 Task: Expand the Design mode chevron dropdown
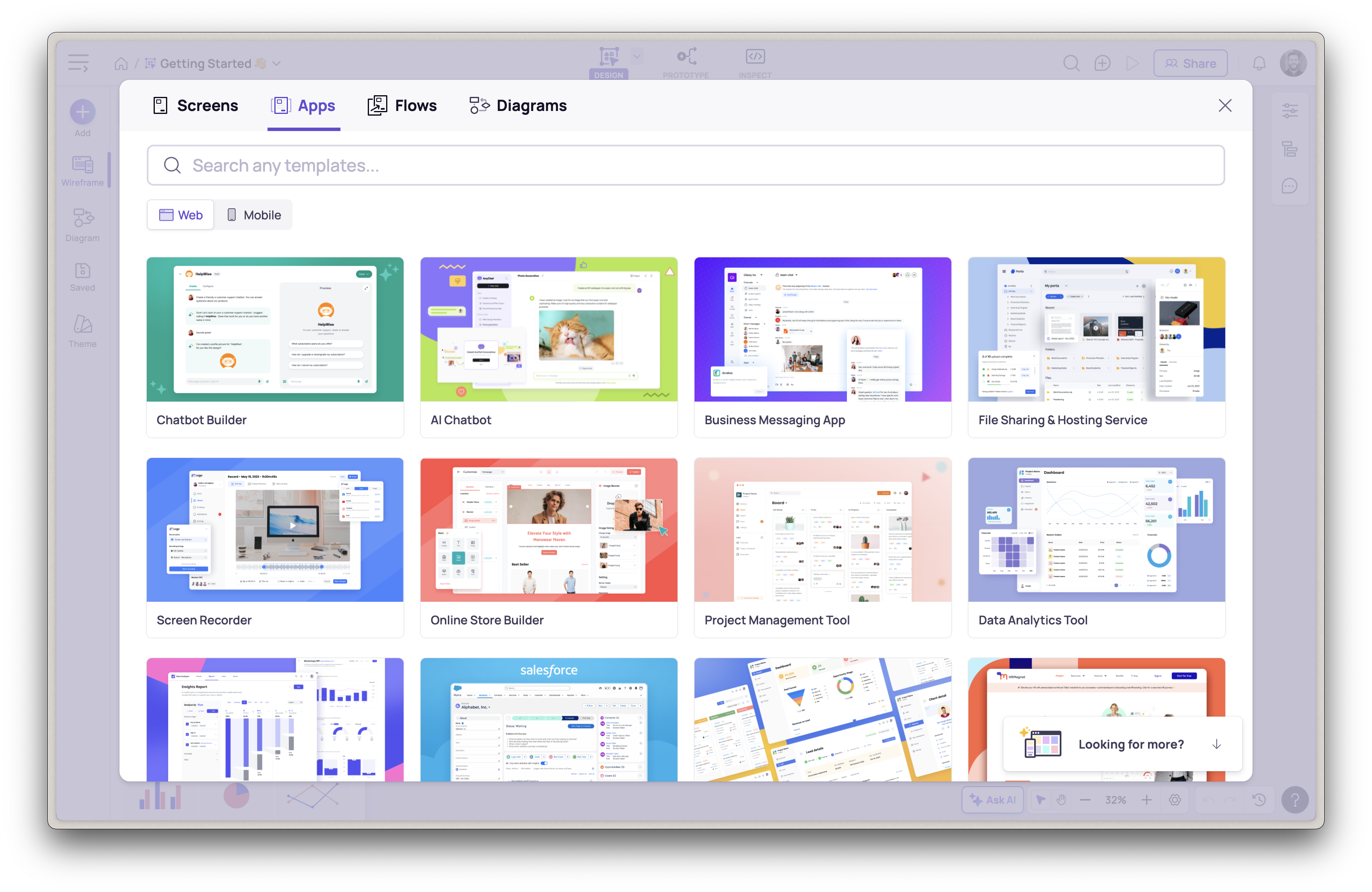[x=637, y=56]
